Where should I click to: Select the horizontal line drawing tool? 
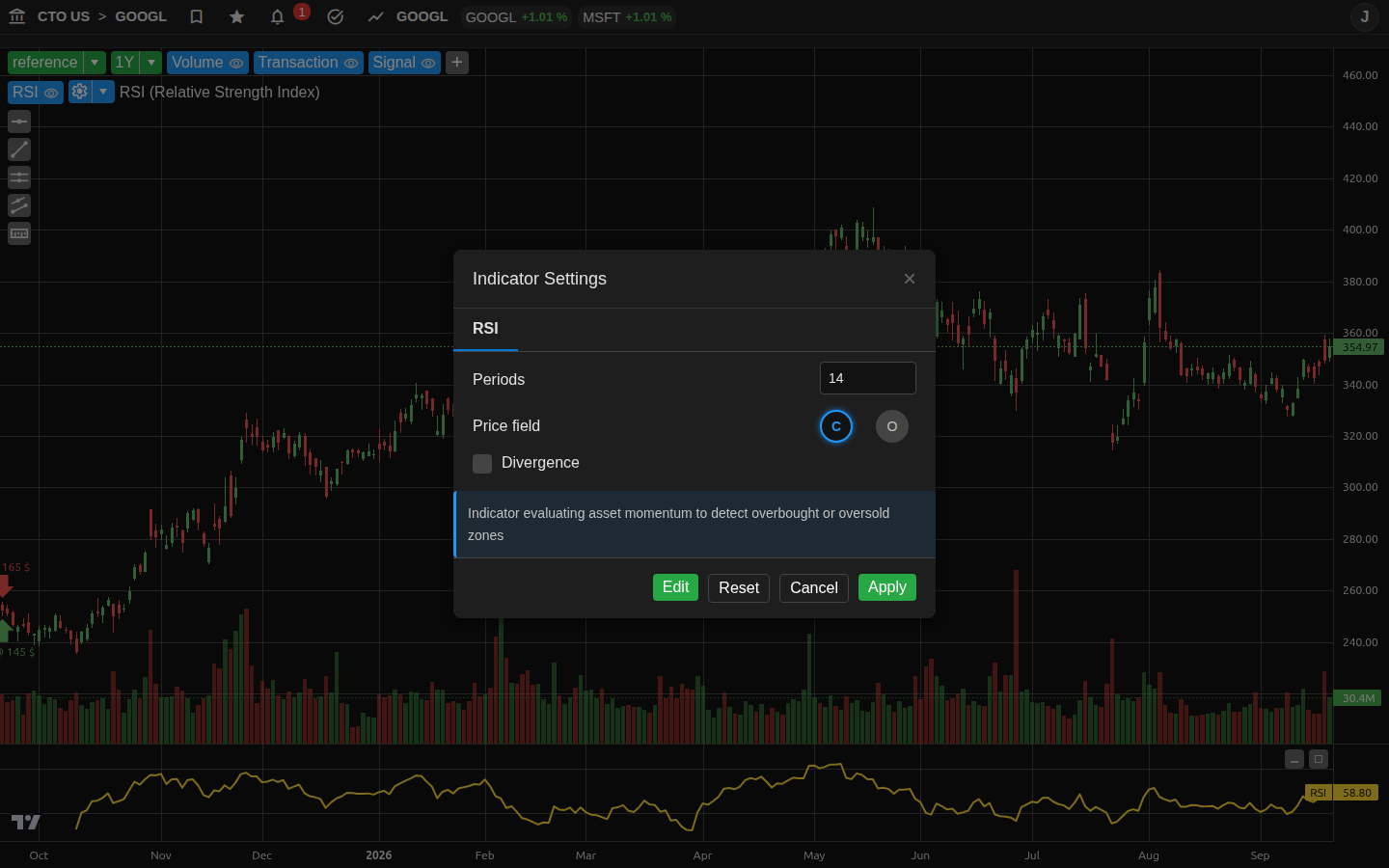click(x=19, y=122)
